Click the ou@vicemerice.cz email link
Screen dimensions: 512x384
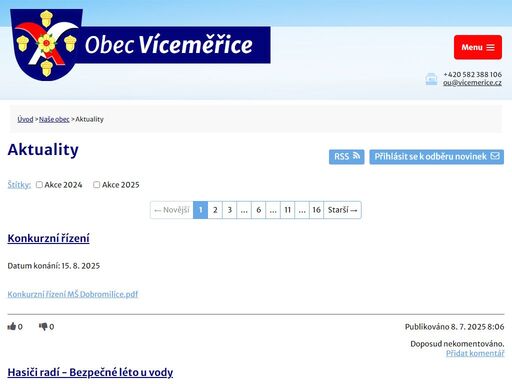pyautogui.click(x=472, y=83)
